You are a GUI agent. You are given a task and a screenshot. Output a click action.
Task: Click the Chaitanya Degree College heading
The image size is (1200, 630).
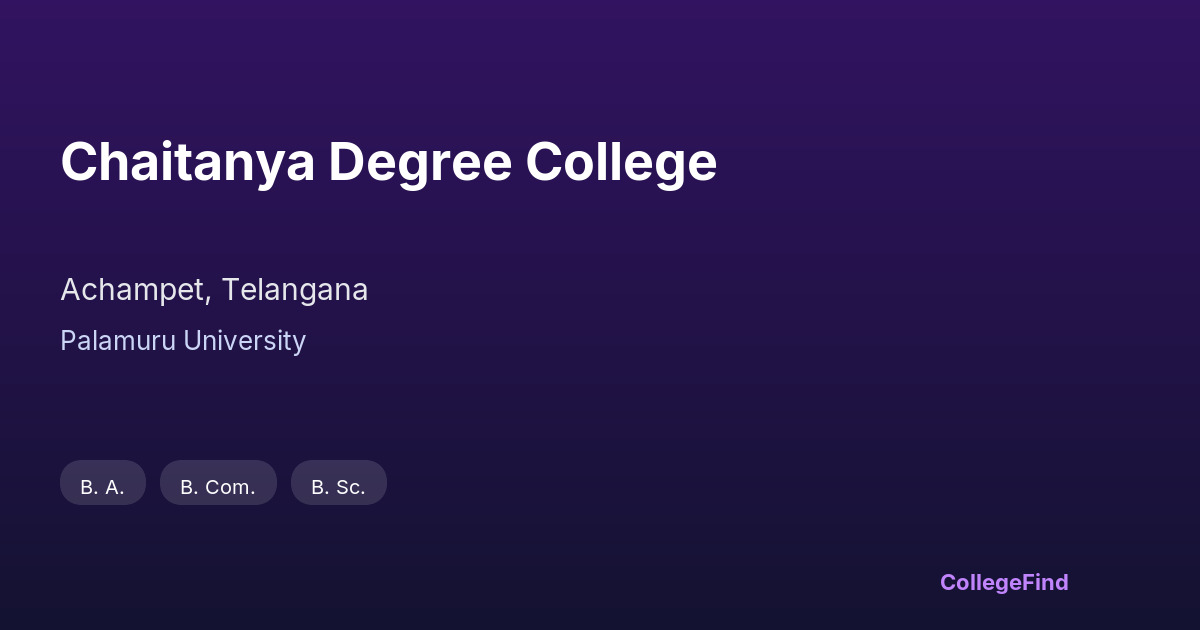(x=388, y=162)
